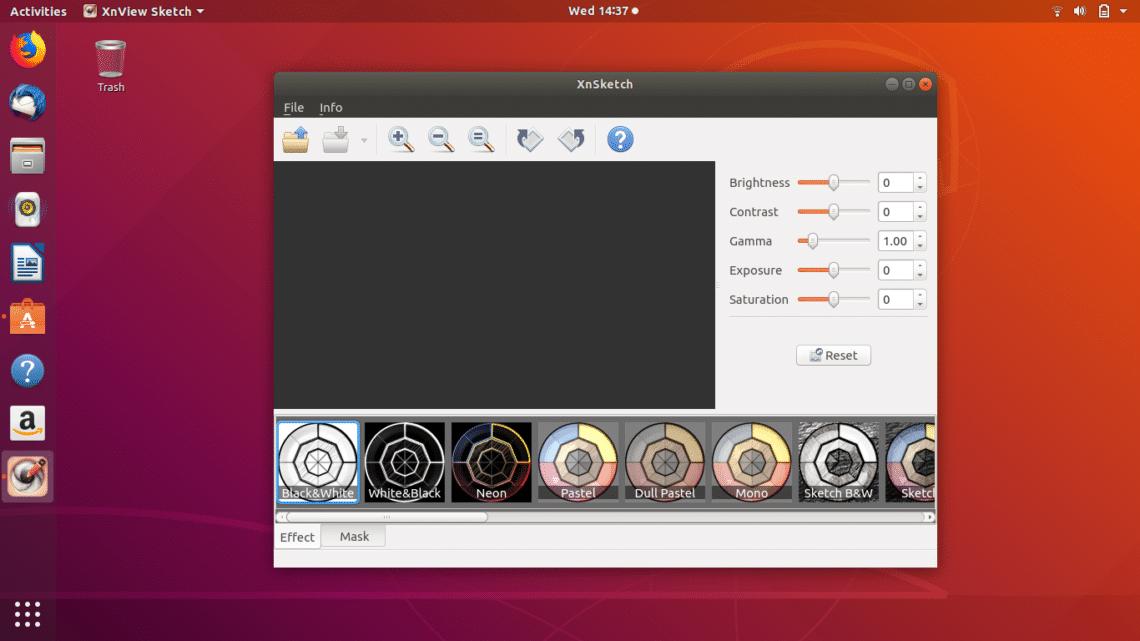Image resolution: width=1140 pixels, height=641 pixels.
Task: Open an image file via the toolbar
Action: pyautogui.click(x=295, y=139)
